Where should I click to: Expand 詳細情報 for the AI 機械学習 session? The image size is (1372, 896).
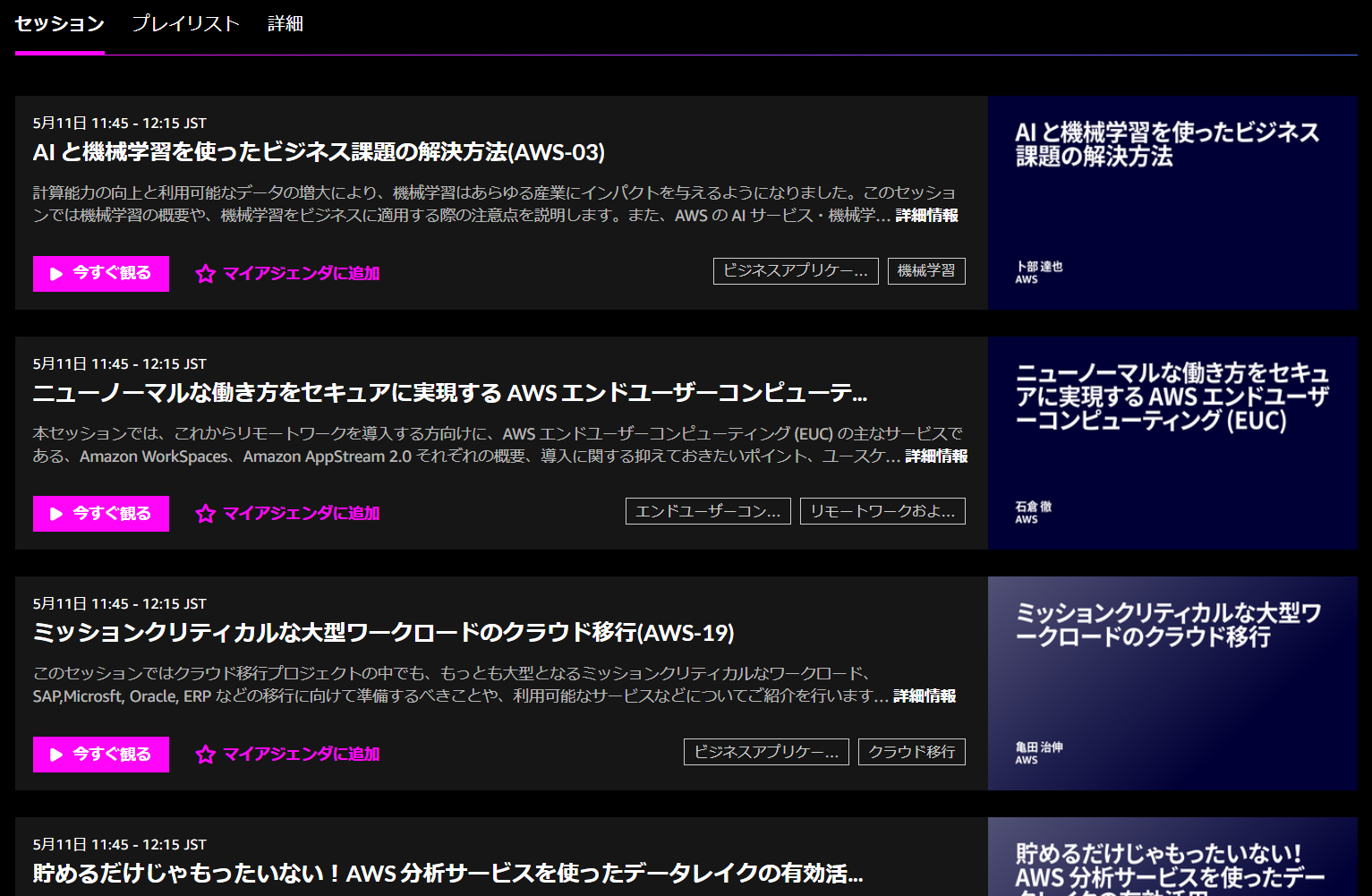point(926,216)
